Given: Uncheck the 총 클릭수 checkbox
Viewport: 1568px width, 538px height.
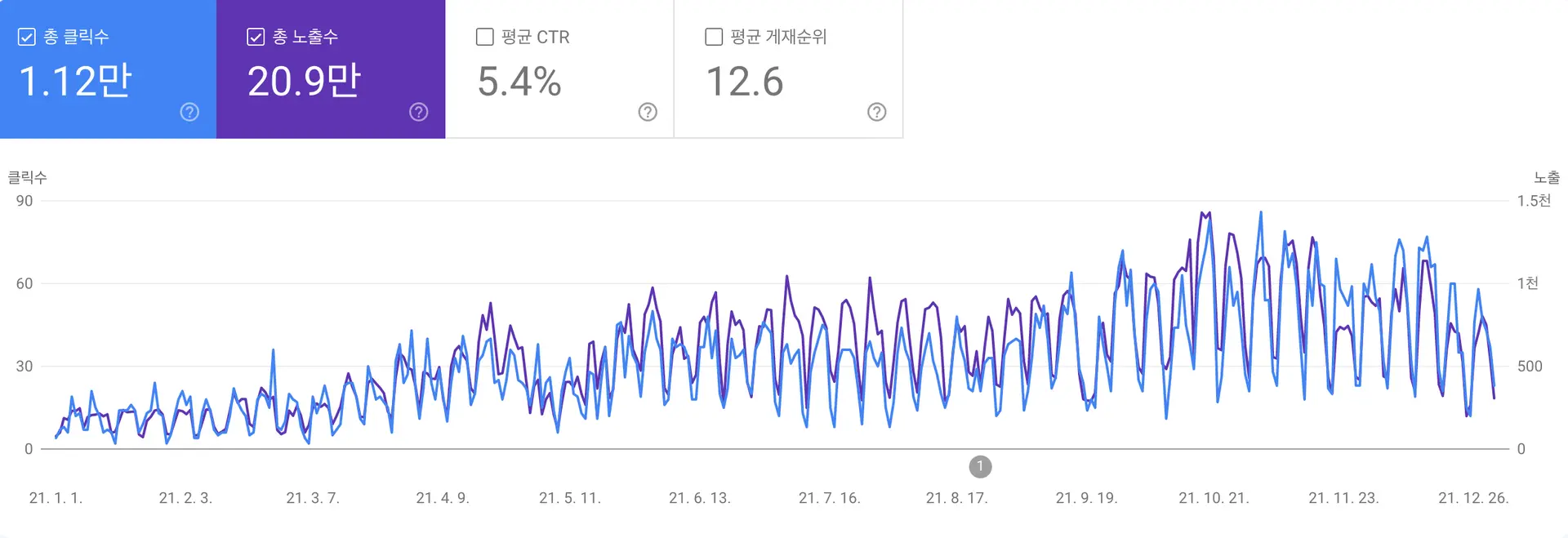Looking at the screenshot, I should pos(27,37).
